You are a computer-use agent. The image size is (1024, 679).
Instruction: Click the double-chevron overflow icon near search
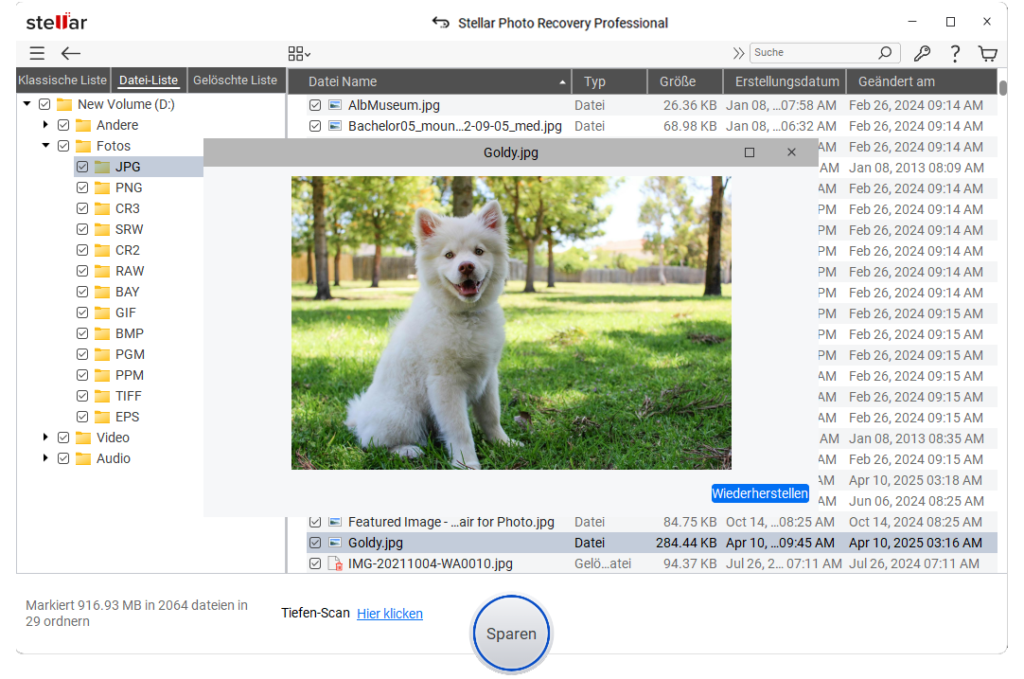click(x=739, y=53)
